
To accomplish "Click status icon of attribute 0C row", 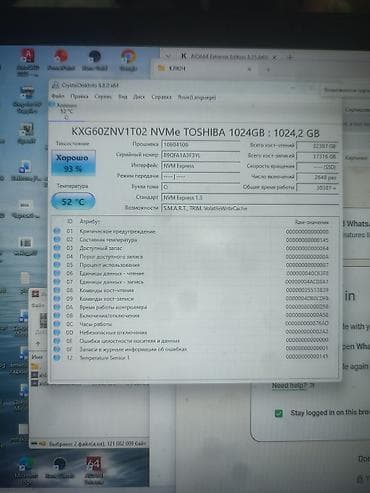I will 57,324.
